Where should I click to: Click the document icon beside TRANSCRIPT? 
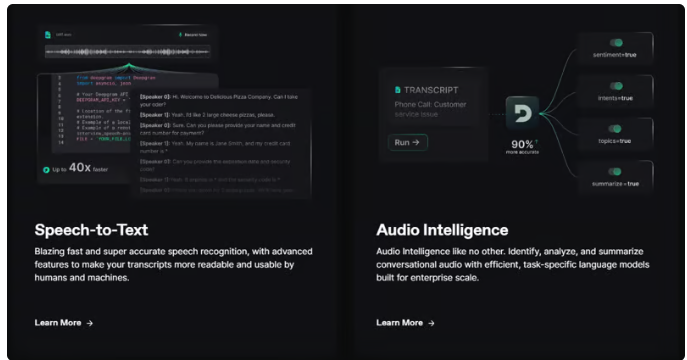pyautogui.click(x=397, y=90)
